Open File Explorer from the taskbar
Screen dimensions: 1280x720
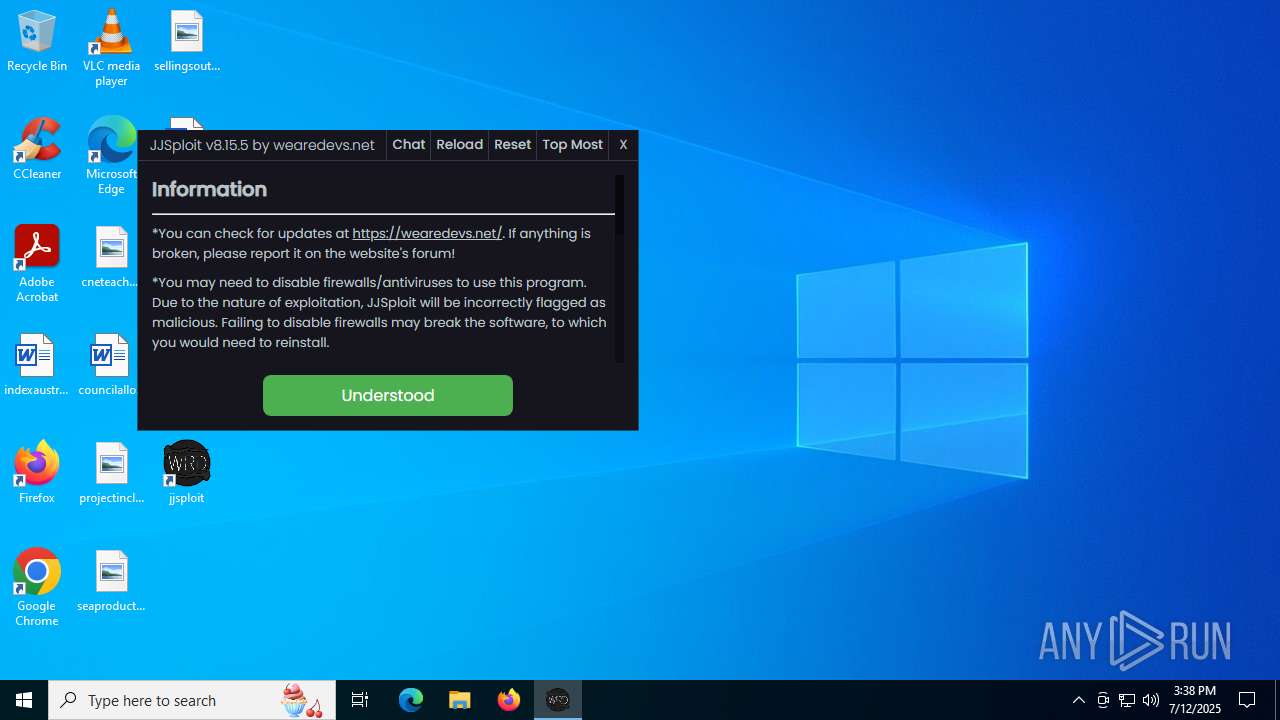460,700
